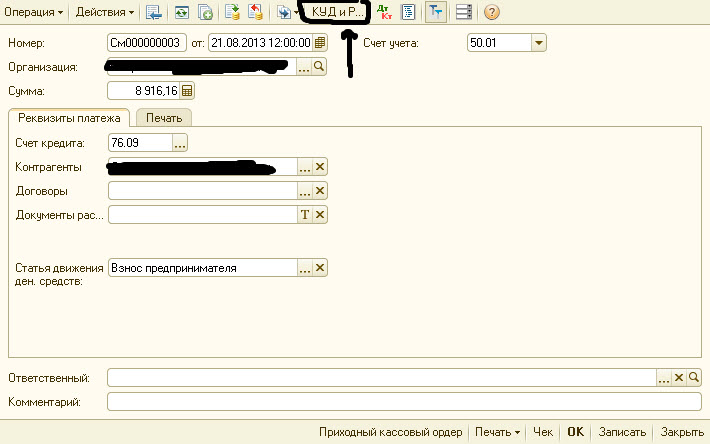
Task: Open the calendar picker next to the date
Action: (320, 43)
